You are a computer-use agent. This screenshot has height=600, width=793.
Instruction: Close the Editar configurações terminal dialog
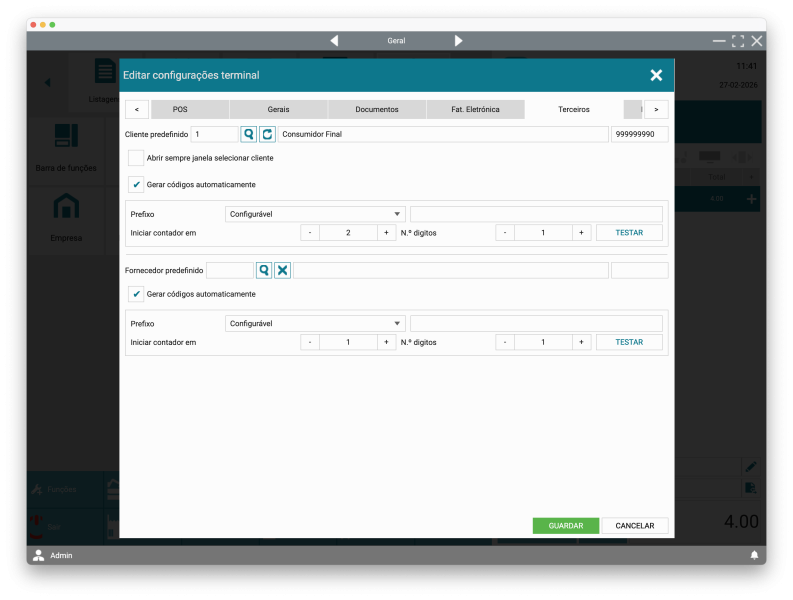(656, 75)
